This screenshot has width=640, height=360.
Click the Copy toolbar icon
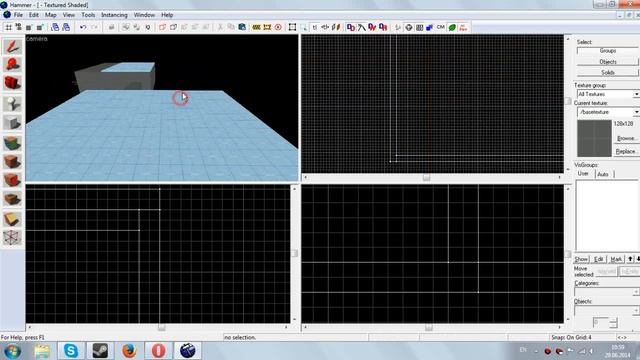[x=231, y=27]
